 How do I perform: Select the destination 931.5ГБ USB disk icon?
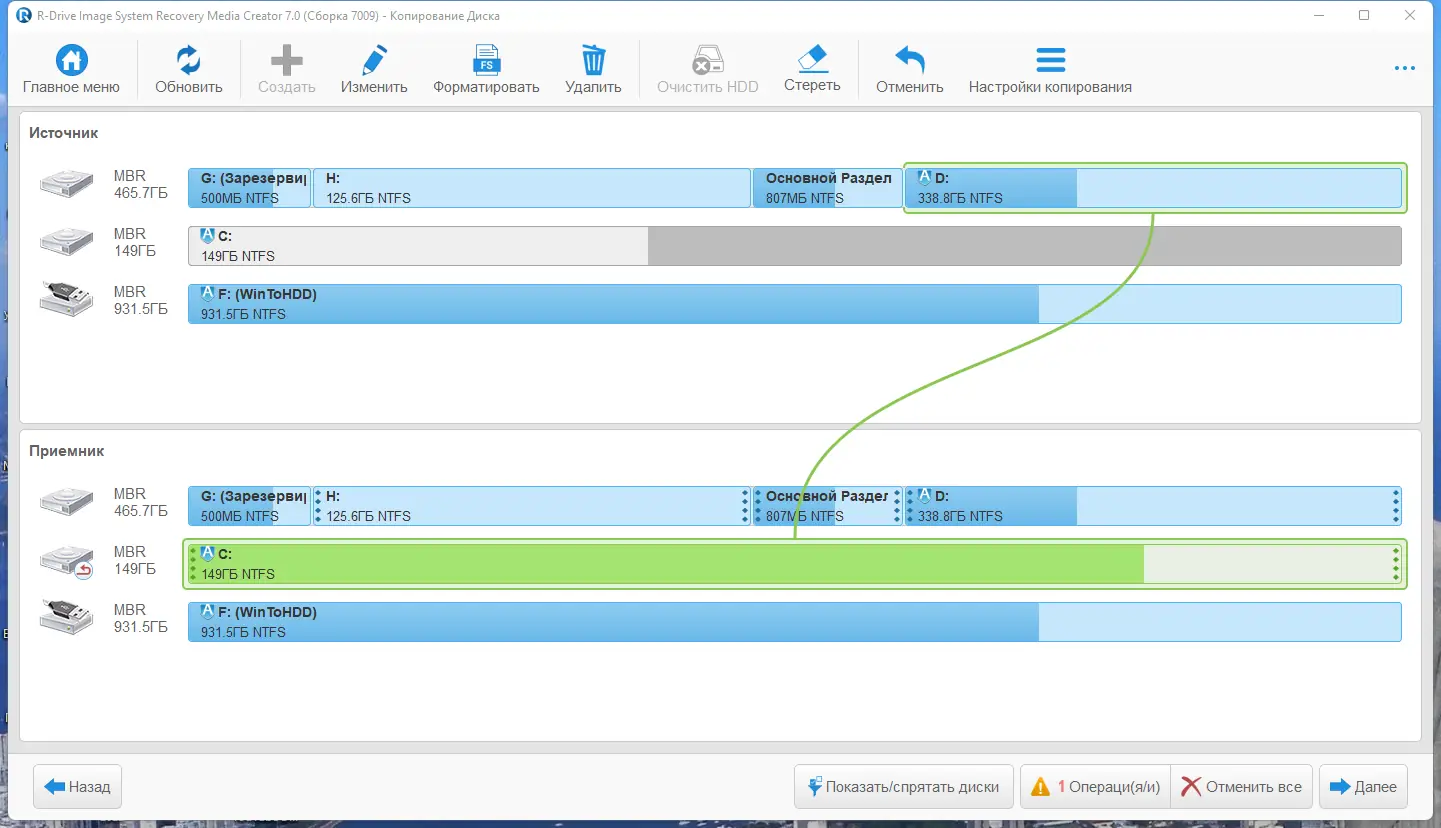tap(66, 618)
